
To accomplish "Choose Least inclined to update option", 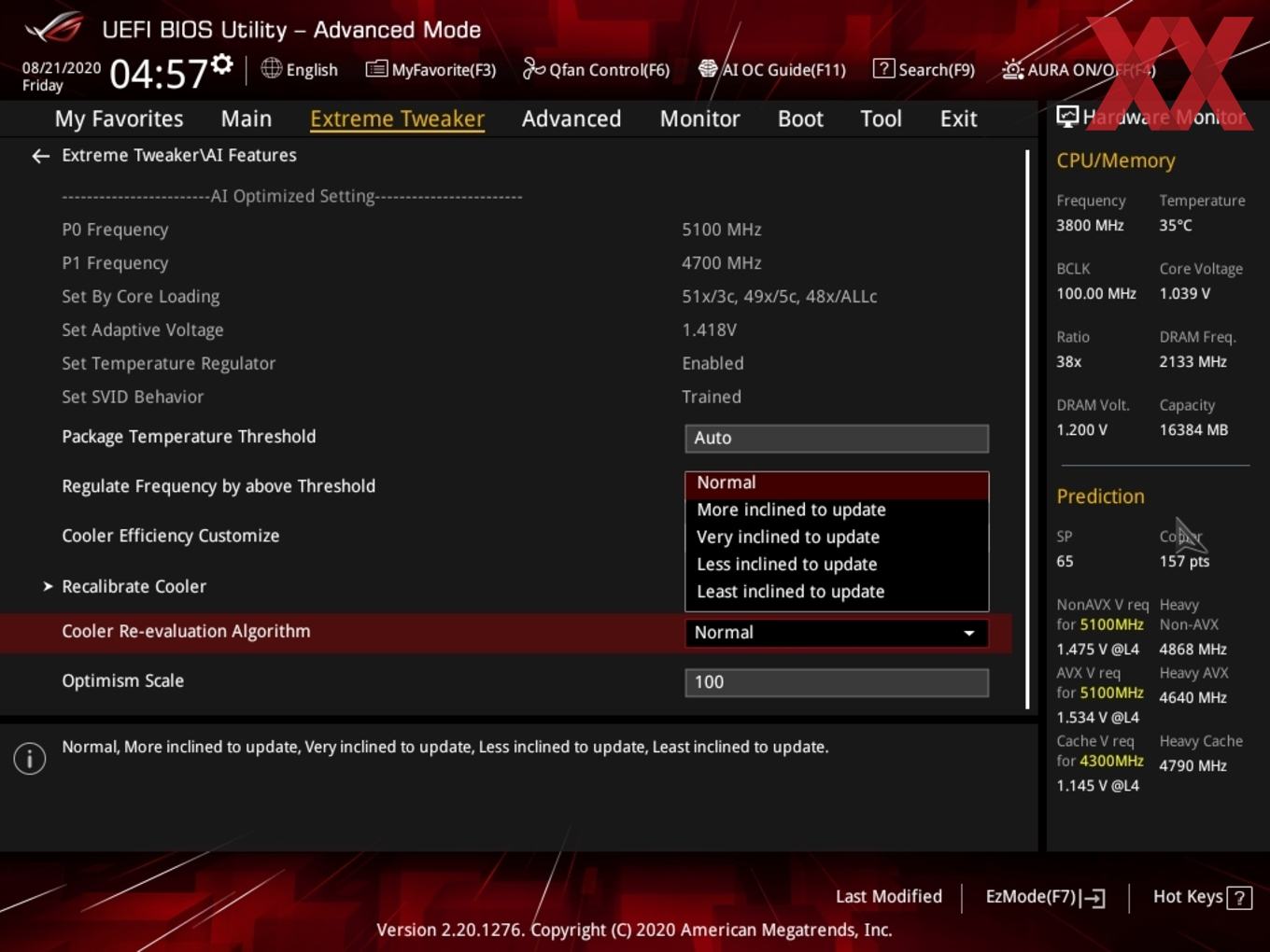I will pyautogui.click(x=837, y=592).
